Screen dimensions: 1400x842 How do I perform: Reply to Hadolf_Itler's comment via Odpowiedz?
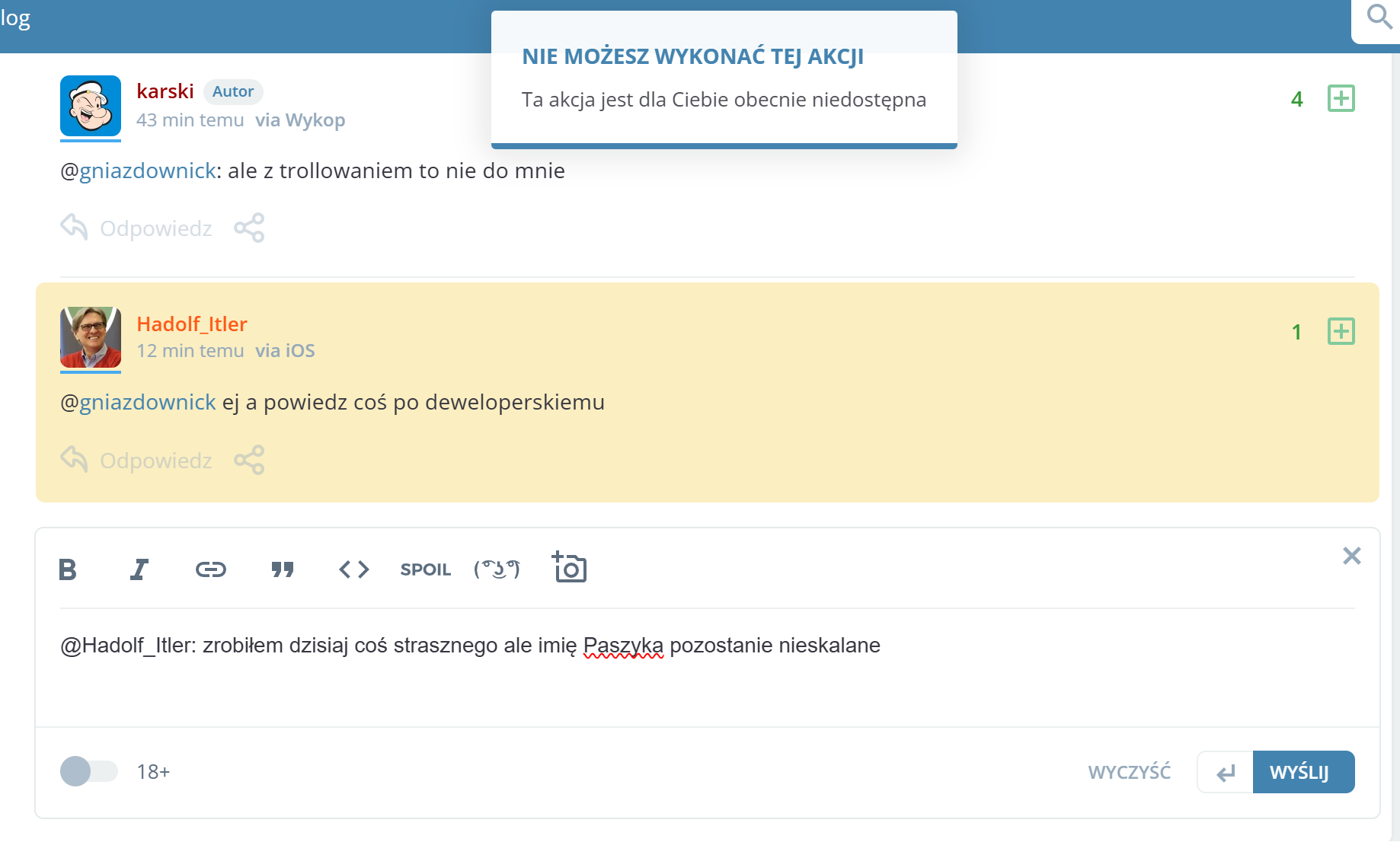(137, 460)
